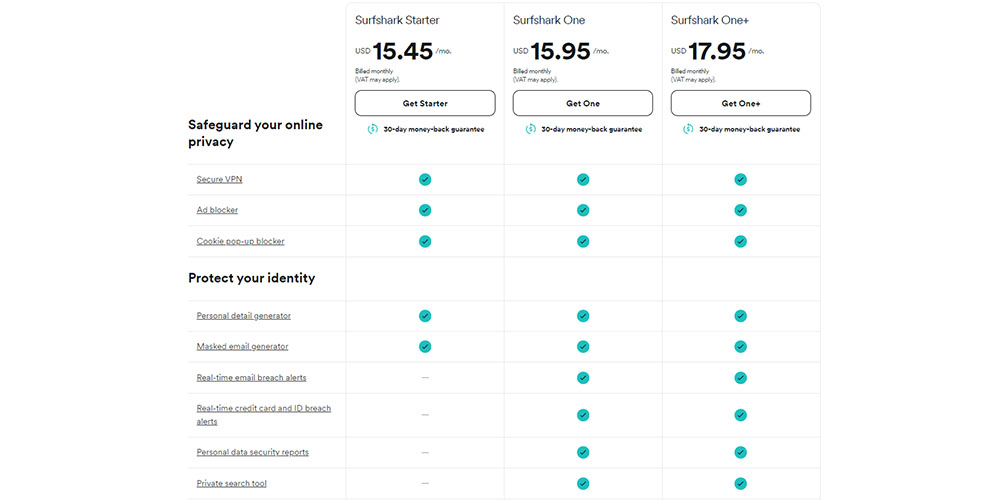This screenshot has height=500, width=1000.
Task: Click 30-day money-back guarantee text under Starter
Action: click(434, 129)
